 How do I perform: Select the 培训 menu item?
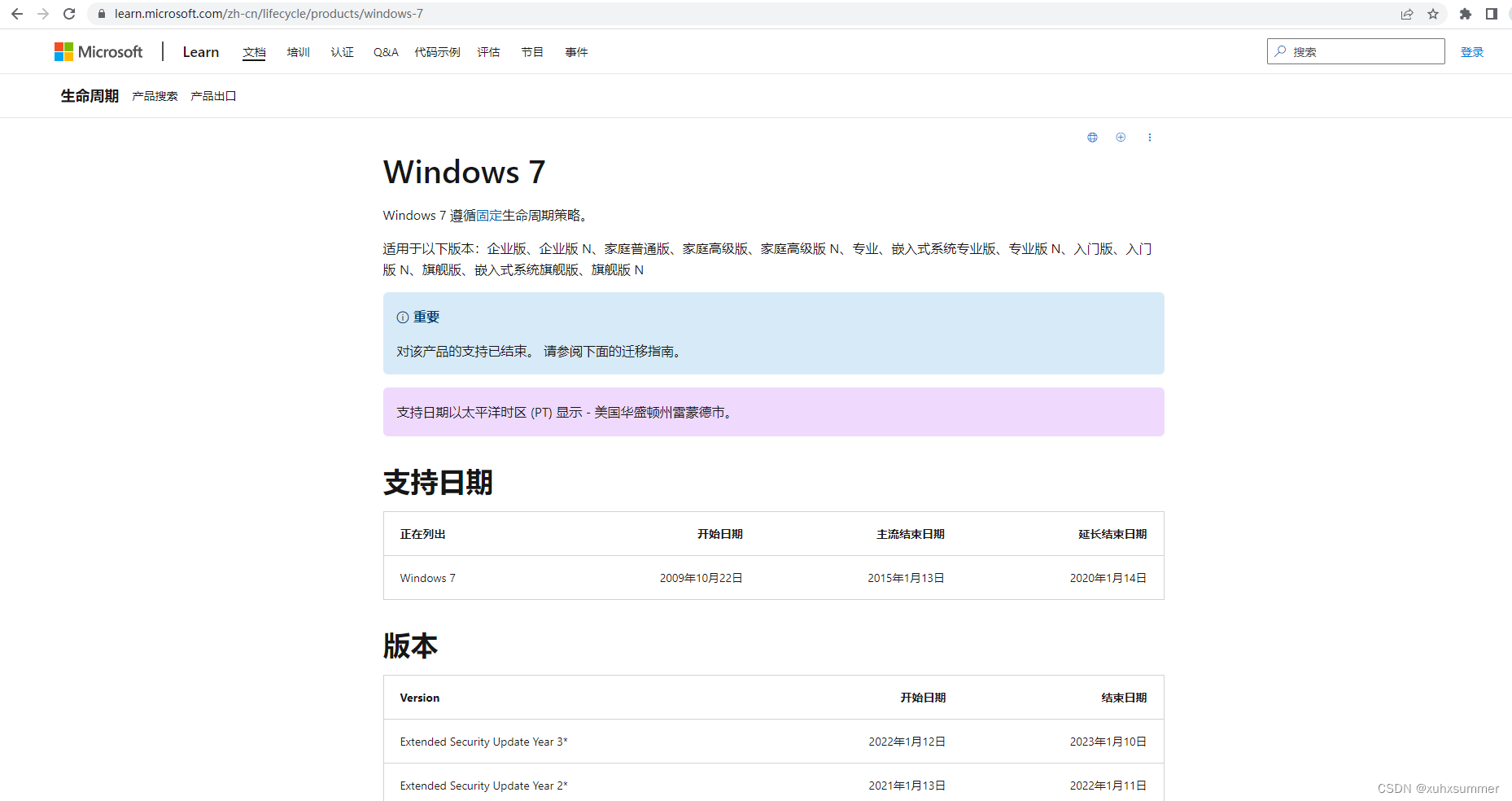298,52
